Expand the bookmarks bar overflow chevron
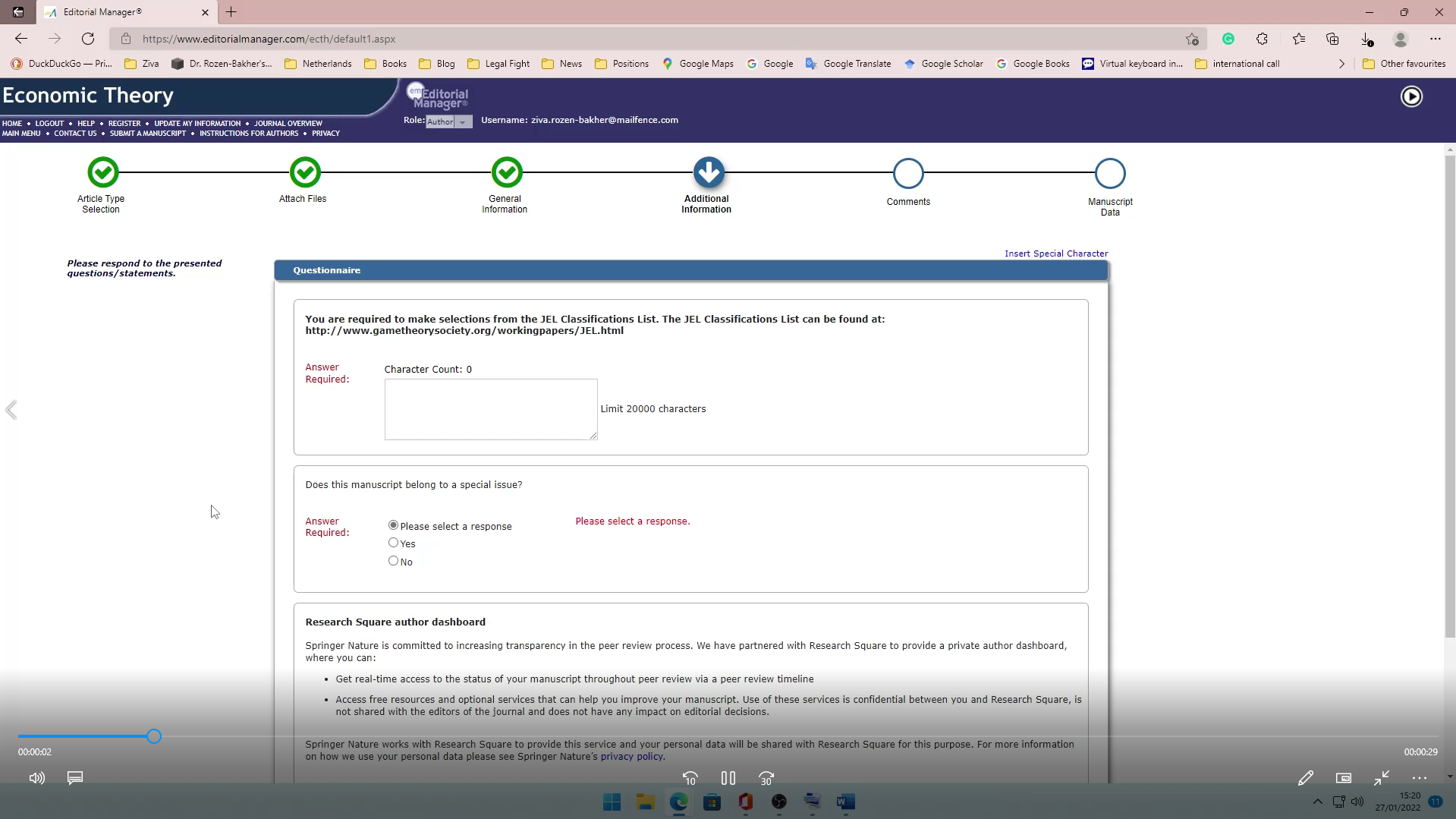 [x=1341, y=64]
